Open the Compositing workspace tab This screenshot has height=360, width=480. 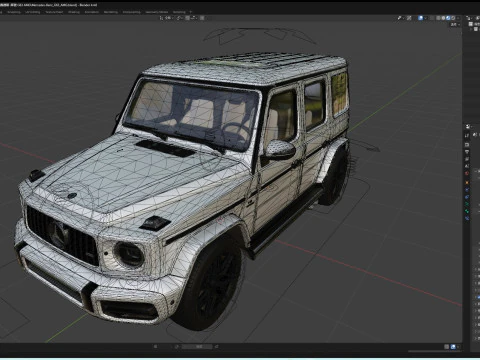click(x=132, y=12)
